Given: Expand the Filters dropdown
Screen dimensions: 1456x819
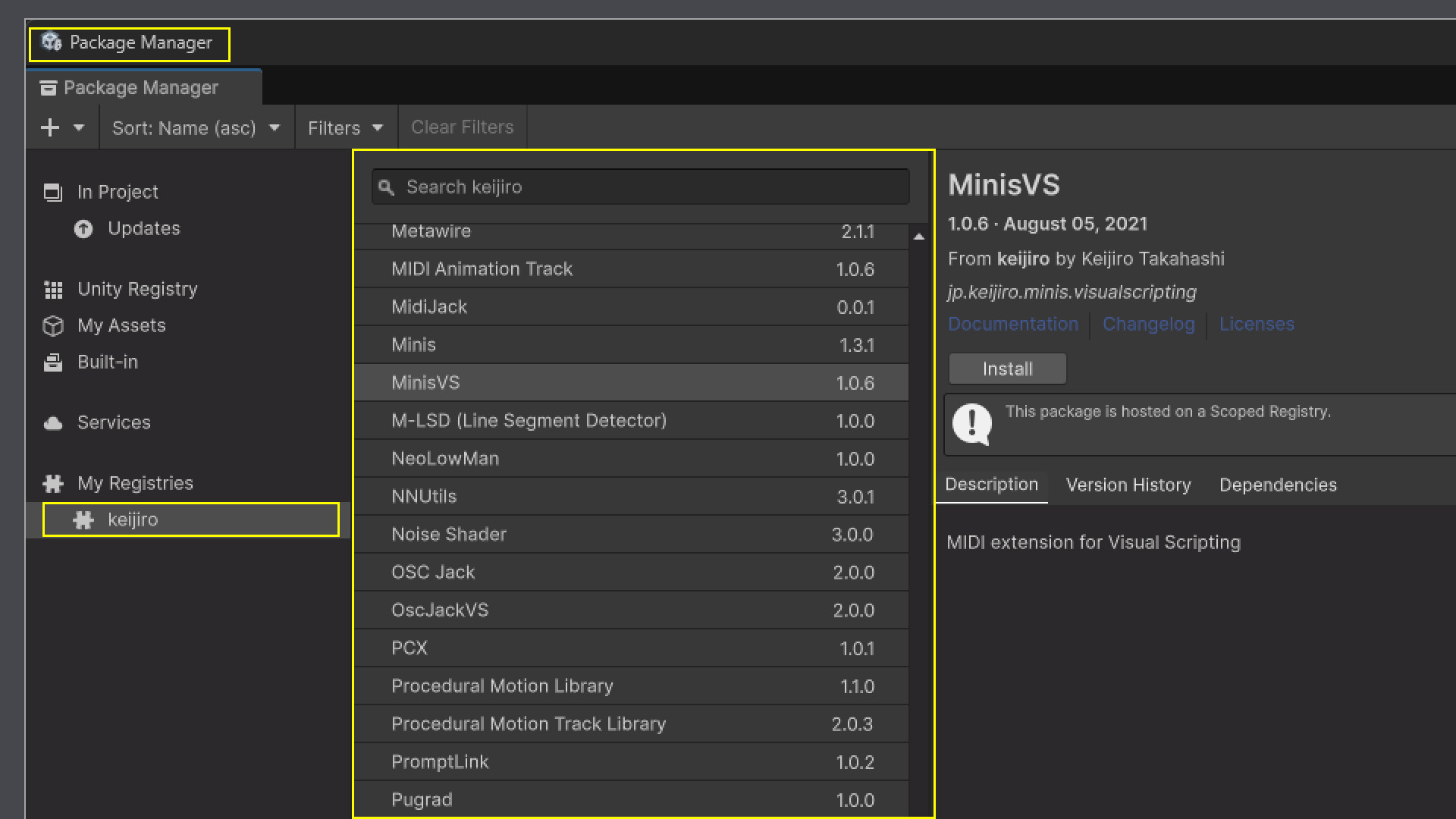Looking at the screenshot, I should 345,127.
